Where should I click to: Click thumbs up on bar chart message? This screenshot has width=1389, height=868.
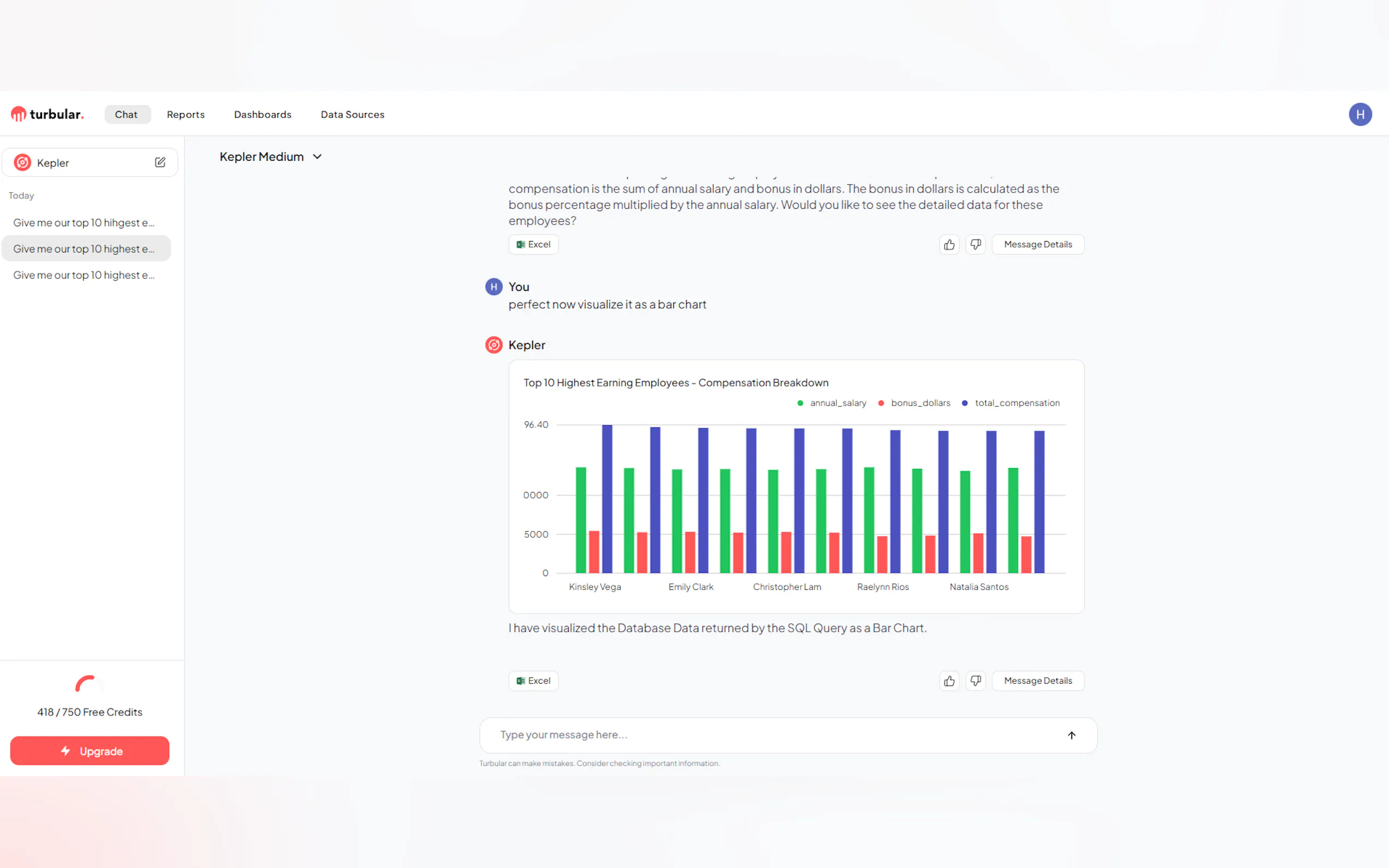click(949, 681)
